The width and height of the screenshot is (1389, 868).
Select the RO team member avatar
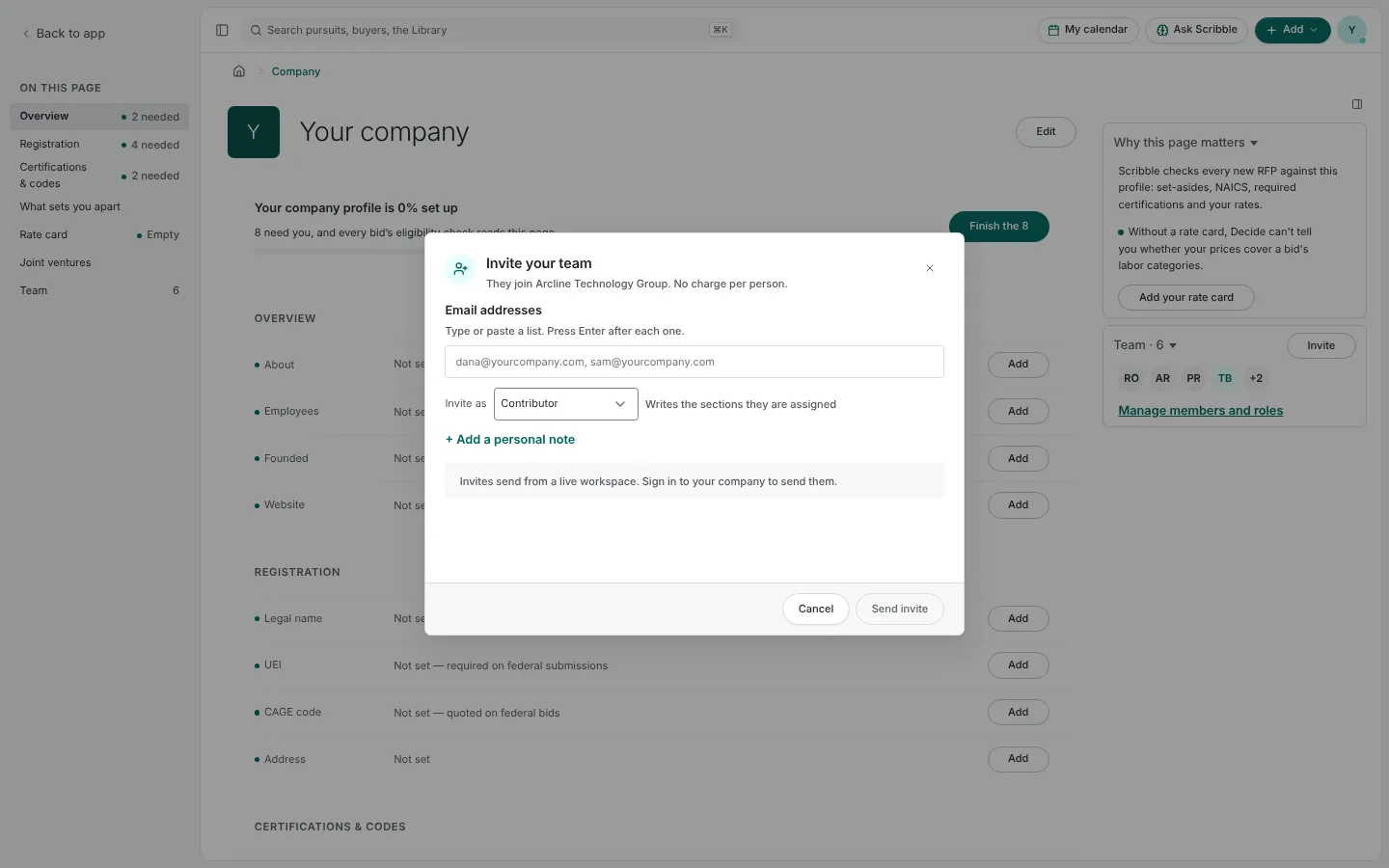click(x=1131, y=378)
